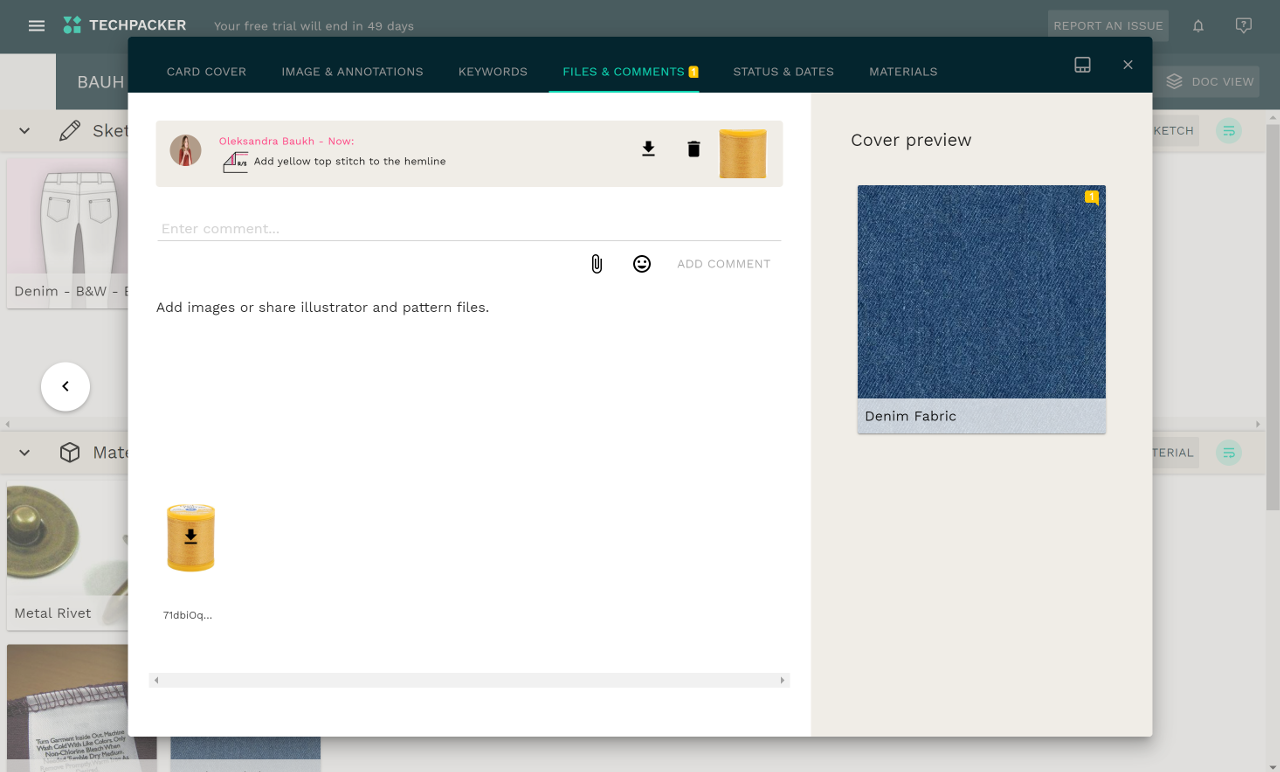The image size is (1280, 772).
Task: Open the Image & Annotations tab
Action: (x=352, y=72)
